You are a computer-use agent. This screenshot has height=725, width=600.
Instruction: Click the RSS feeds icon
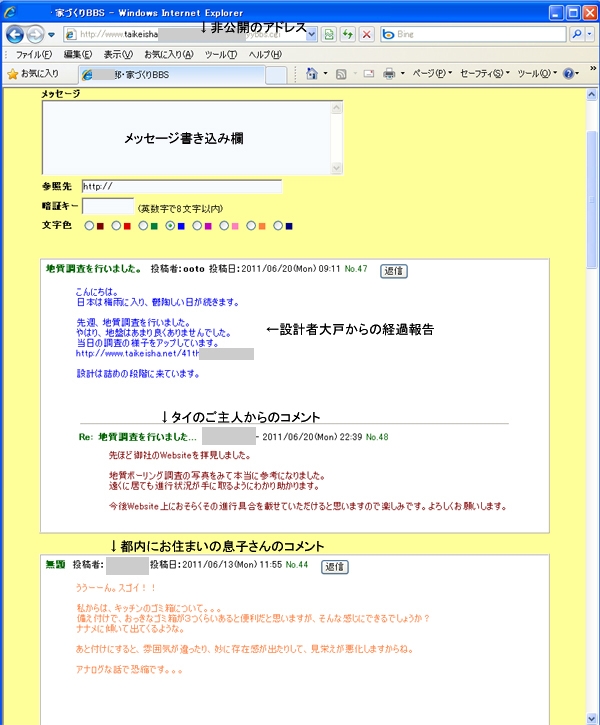[341, 74]
